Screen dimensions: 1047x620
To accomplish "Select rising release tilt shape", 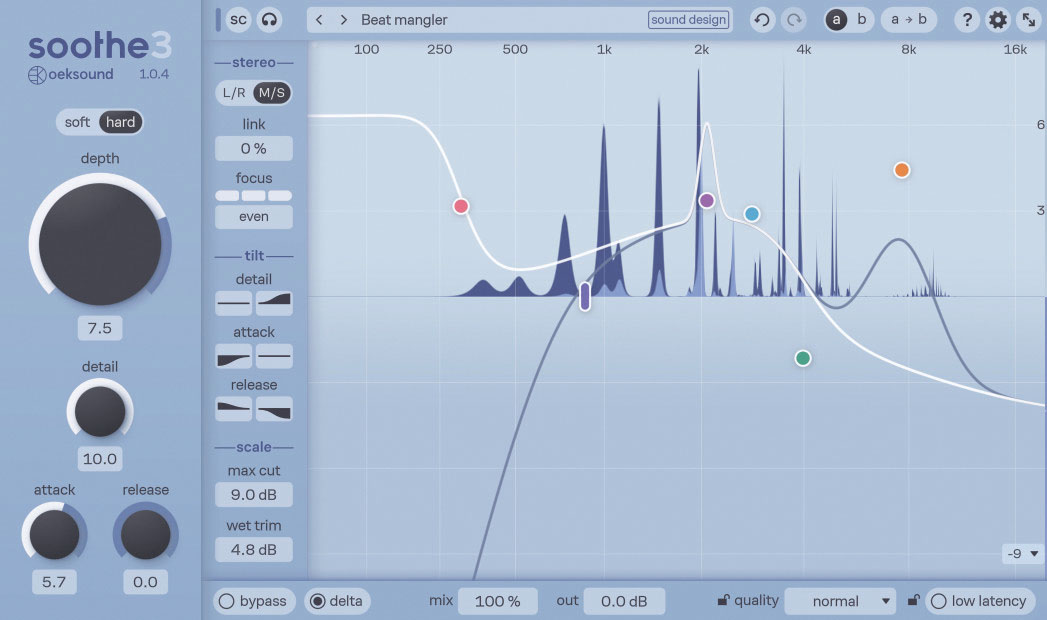I will [x=274, y=408].
